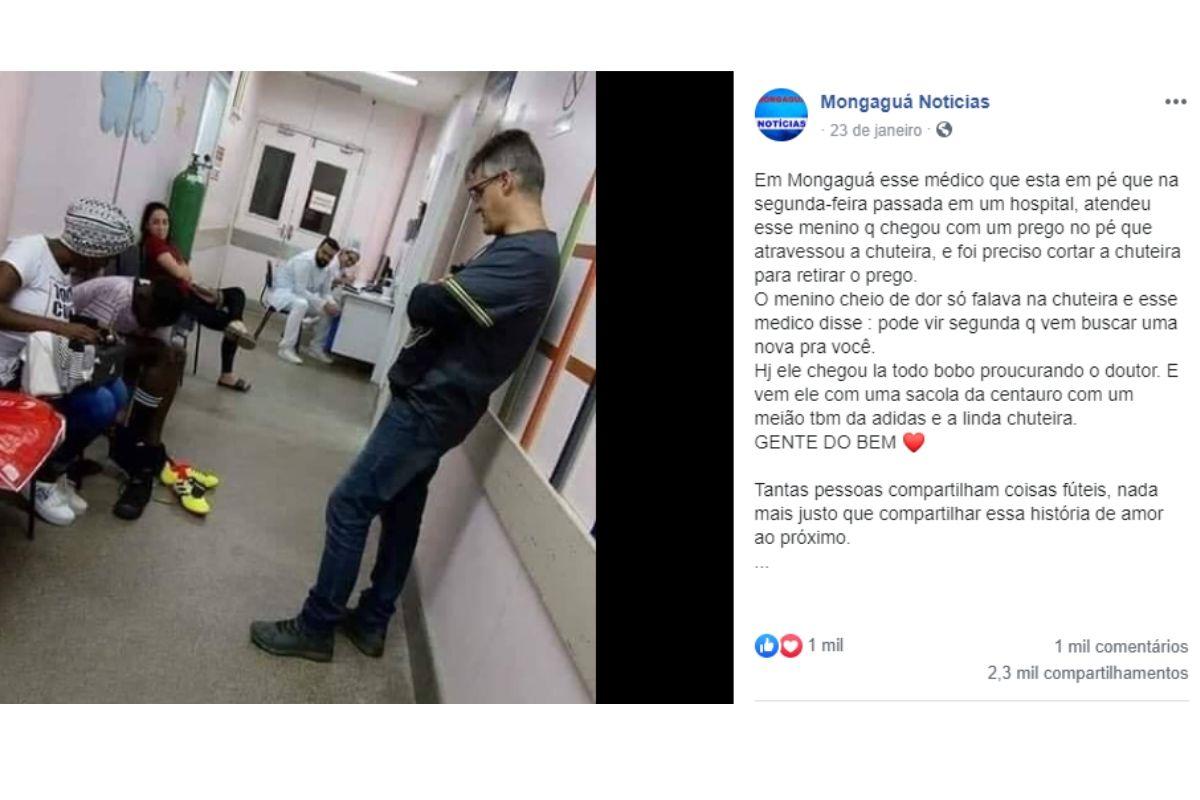
Task: Open the post options three-dot menu
Action: [1175, 102]
